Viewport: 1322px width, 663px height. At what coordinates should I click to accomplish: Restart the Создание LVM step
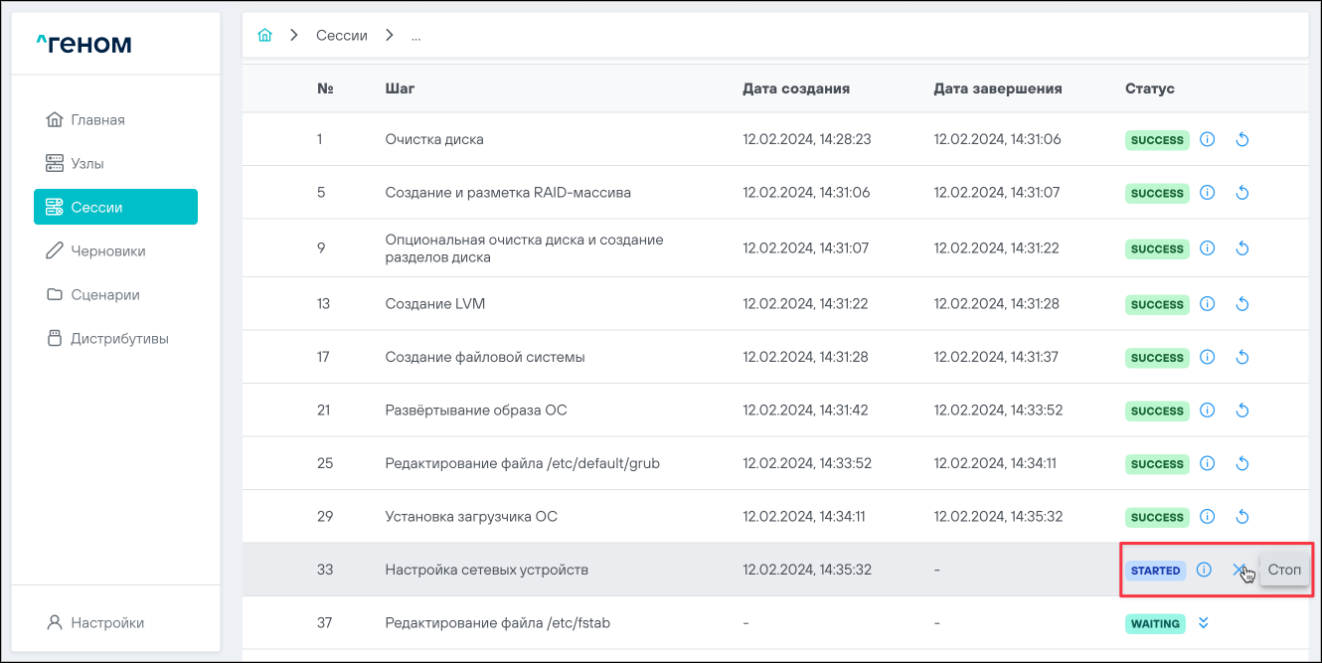click(x=1242, y=304)
